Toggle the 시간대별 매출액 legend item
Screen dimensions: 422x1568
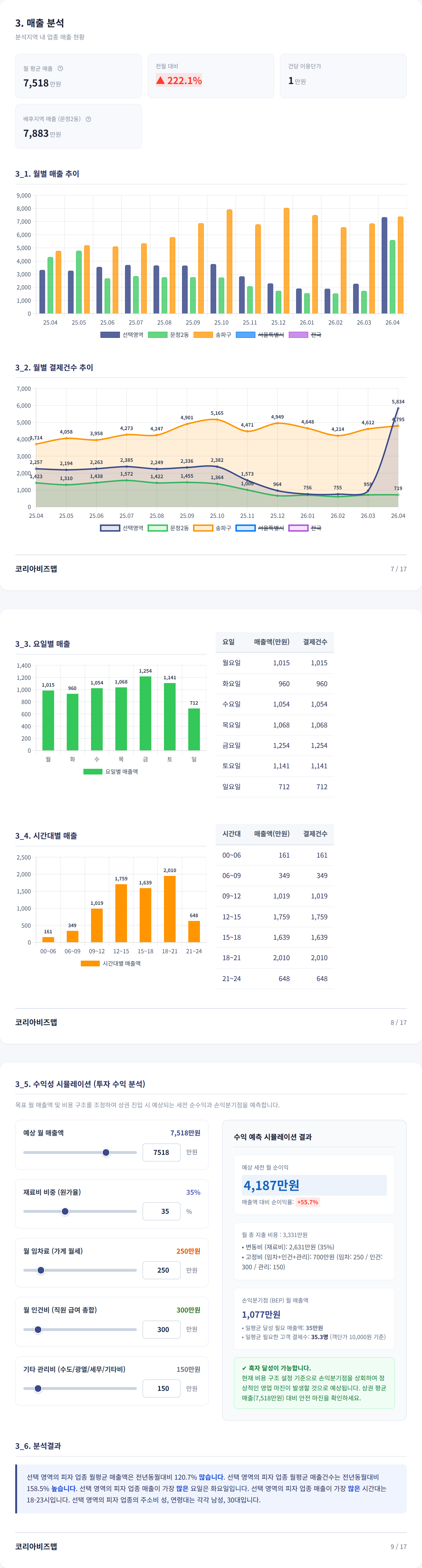111,963
